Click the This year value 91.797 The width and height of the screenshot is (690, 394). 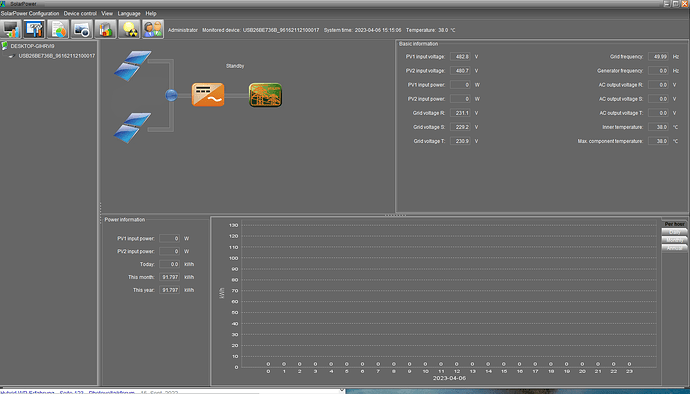tap(169, 290)
